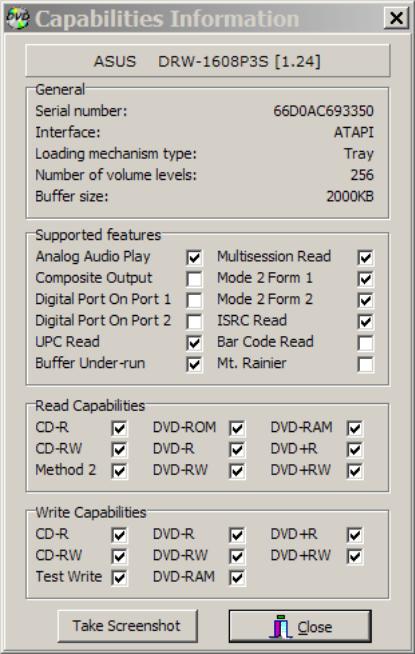Toggle the Mode 2 Form 1 checkbox
This screenshot has height=654, width=415.
click(365, 279)
